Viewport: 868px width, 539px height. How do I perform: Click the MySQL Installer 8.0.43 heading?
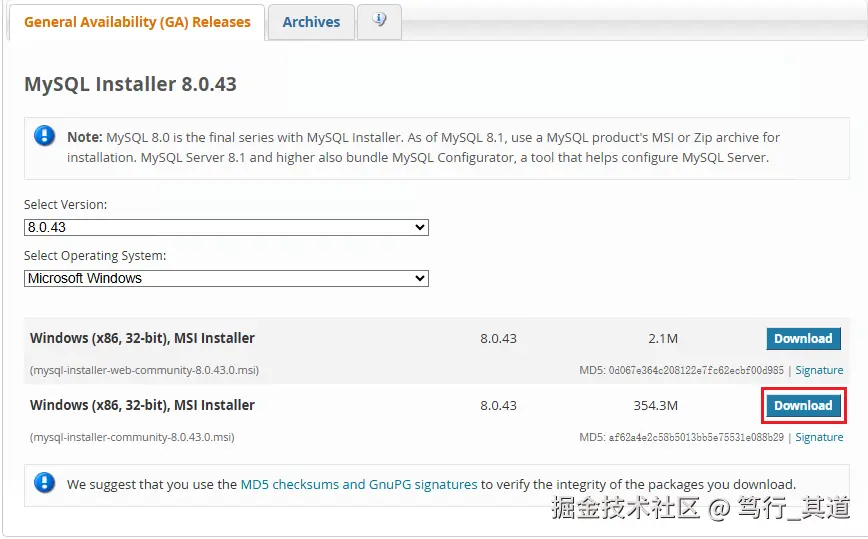click(x=130, y=84)
